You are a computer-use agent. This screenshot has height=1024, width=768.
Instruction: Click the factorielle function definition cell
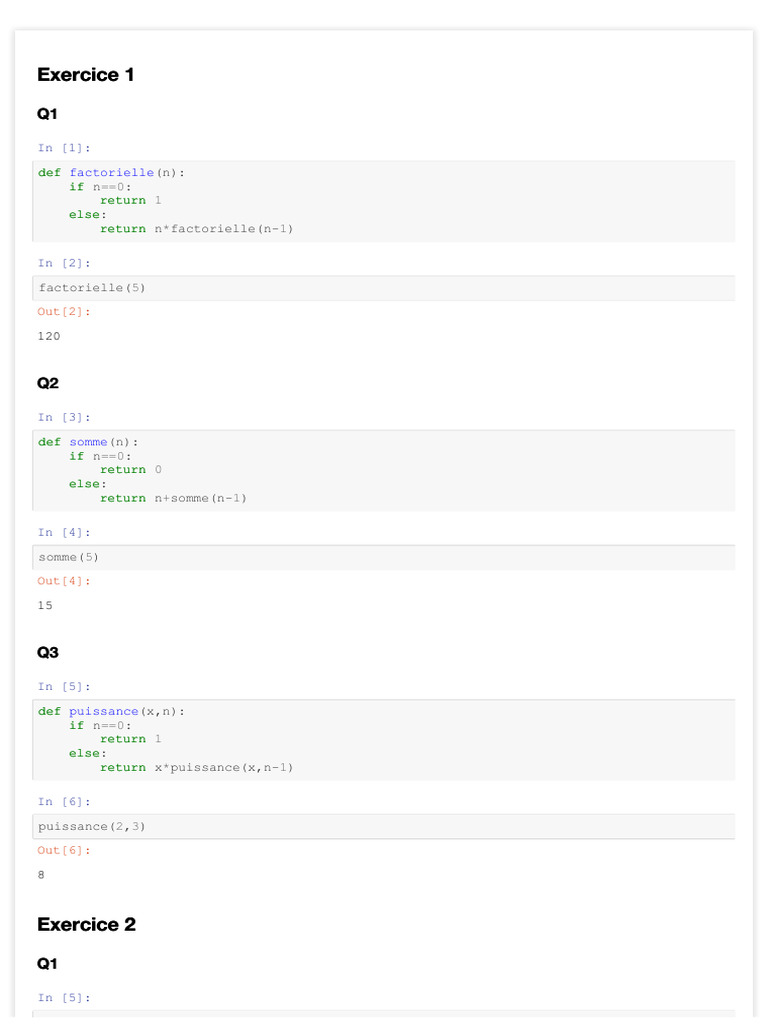click(384, 201)
